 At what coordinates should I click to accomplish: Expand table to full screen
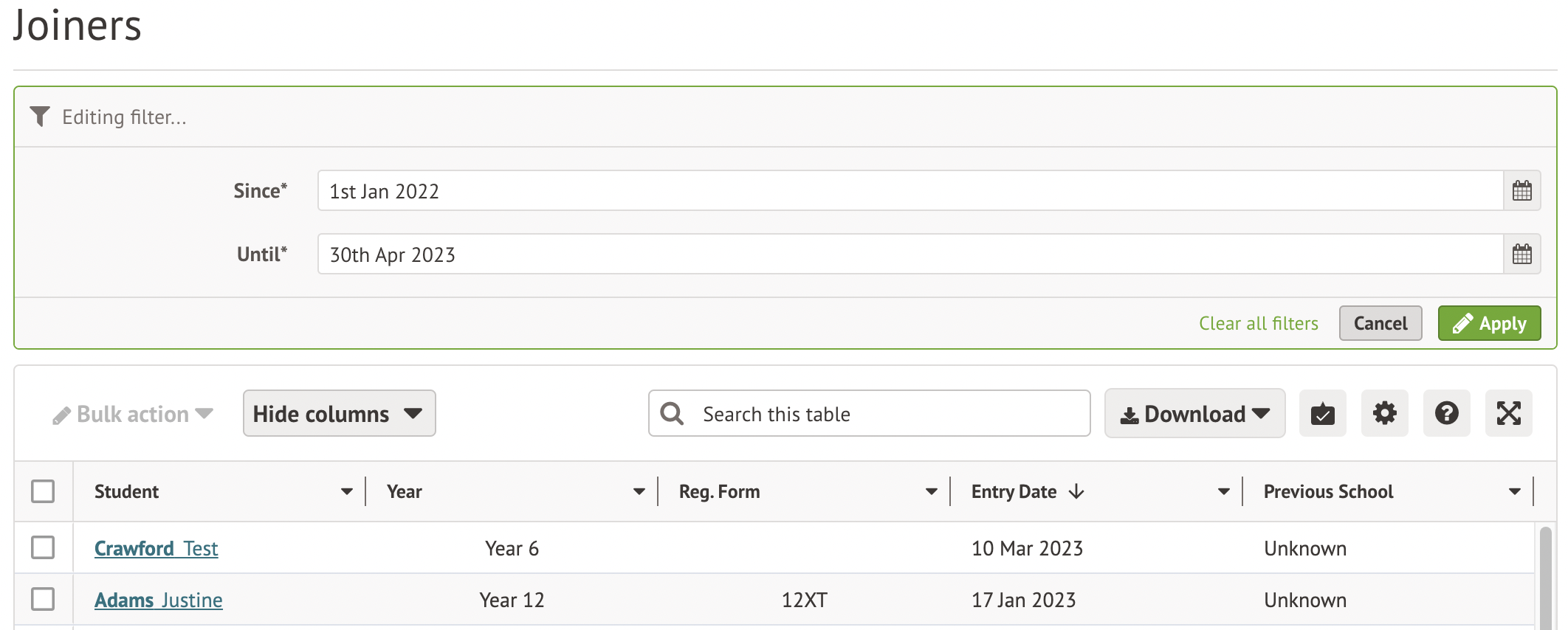1508,413
